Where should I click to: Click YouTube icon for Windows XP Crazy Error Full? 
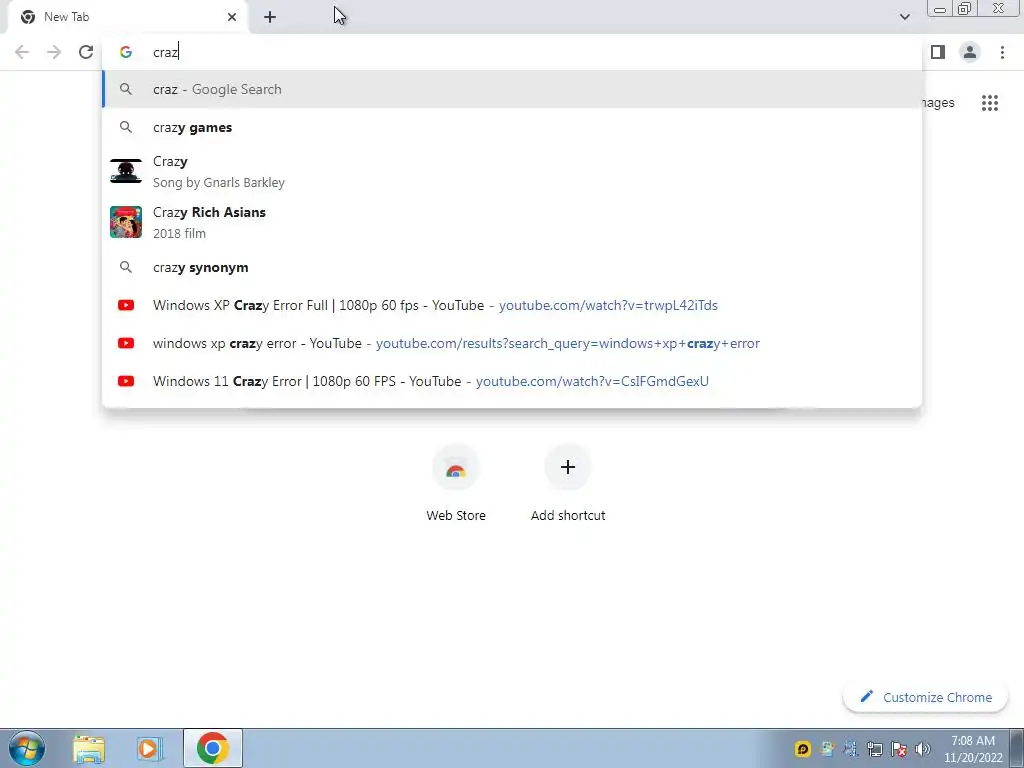(x=126, y=305)
